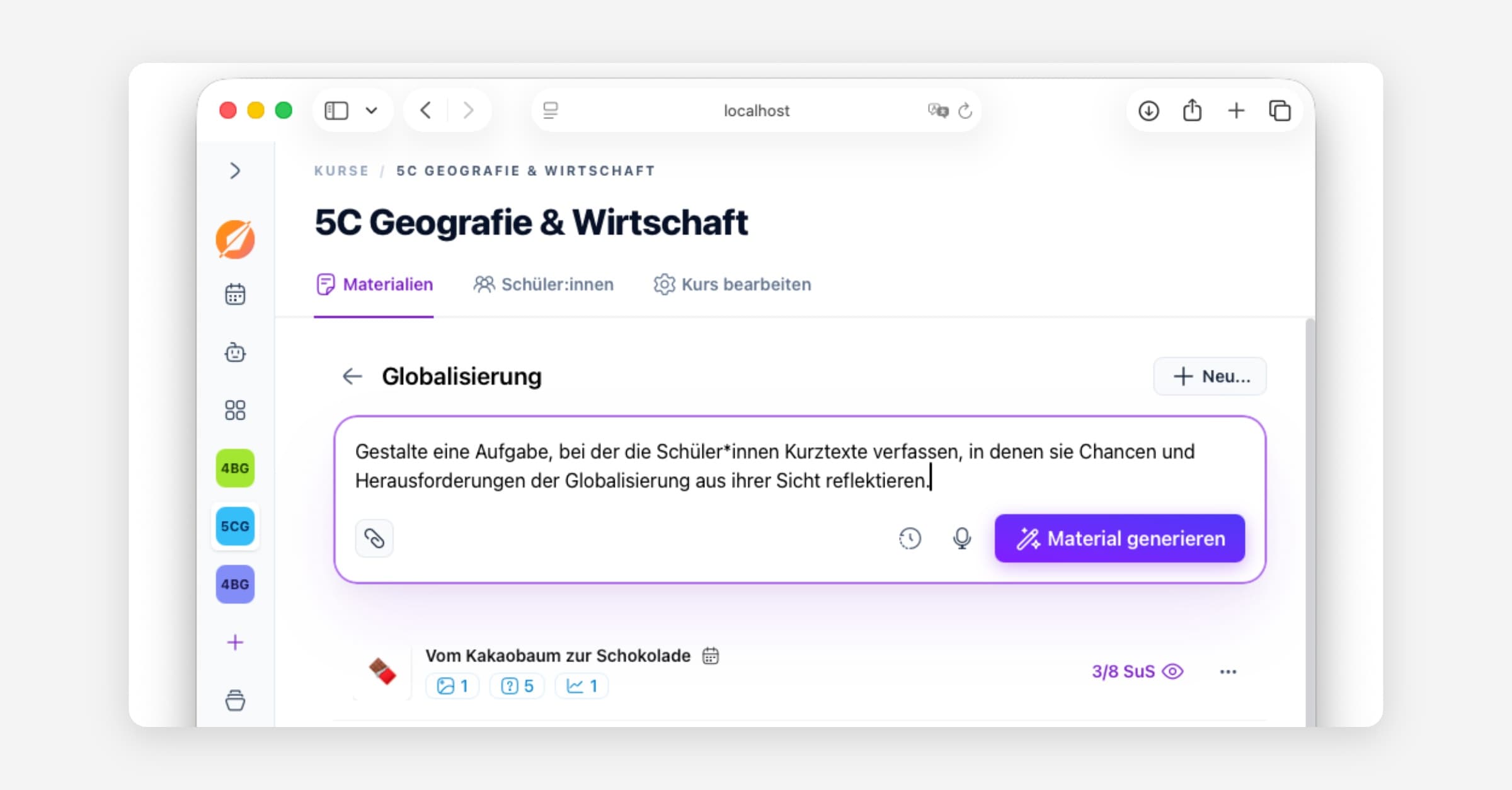This screenshot has height=790, width=1512.
Task: Show Safari downloads
Action: click(1148, 111)
